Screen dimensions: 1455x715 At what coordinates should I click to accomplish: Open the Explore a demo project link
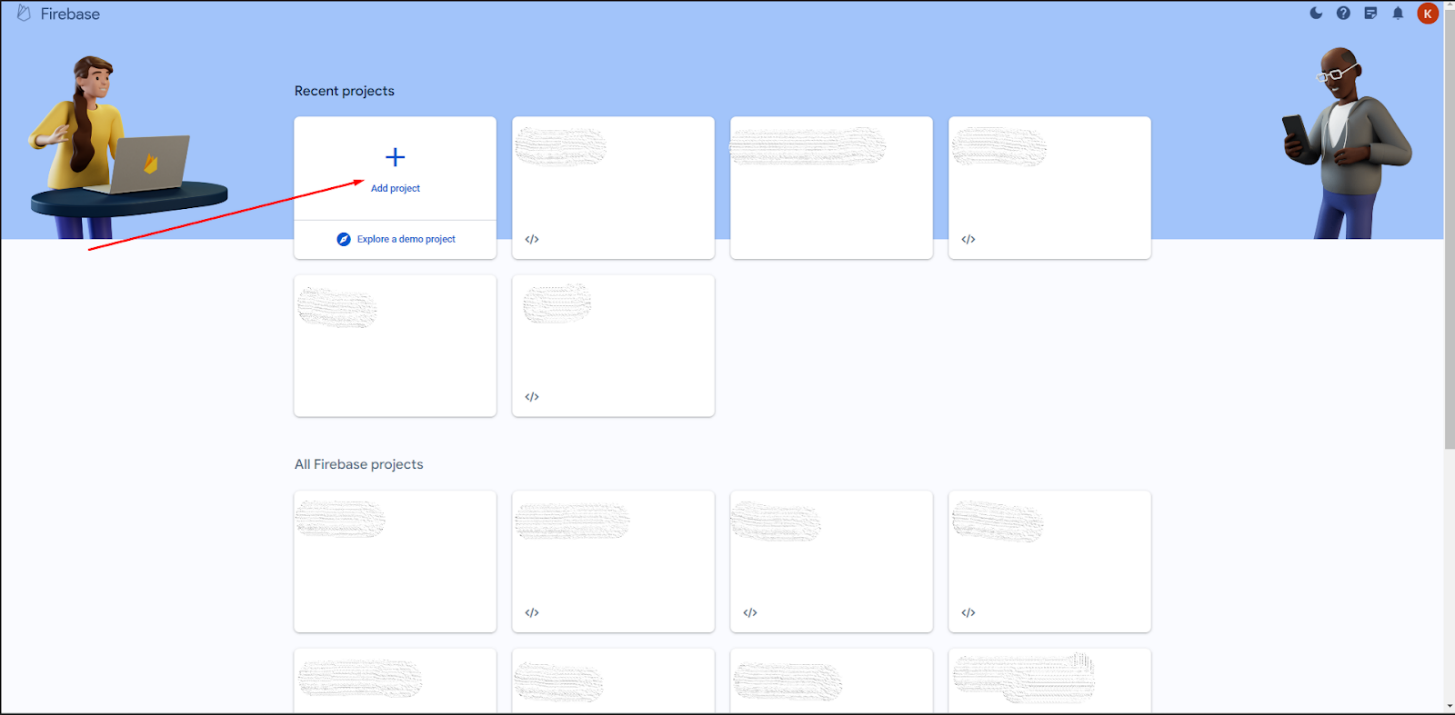click(406, 239)
